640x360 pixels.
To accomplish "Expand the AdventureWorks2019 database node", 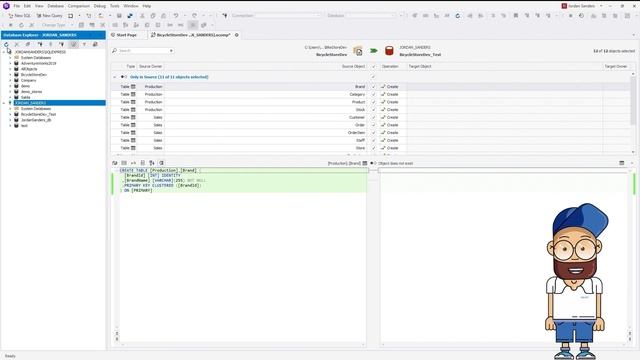I will tap(10, 63).
